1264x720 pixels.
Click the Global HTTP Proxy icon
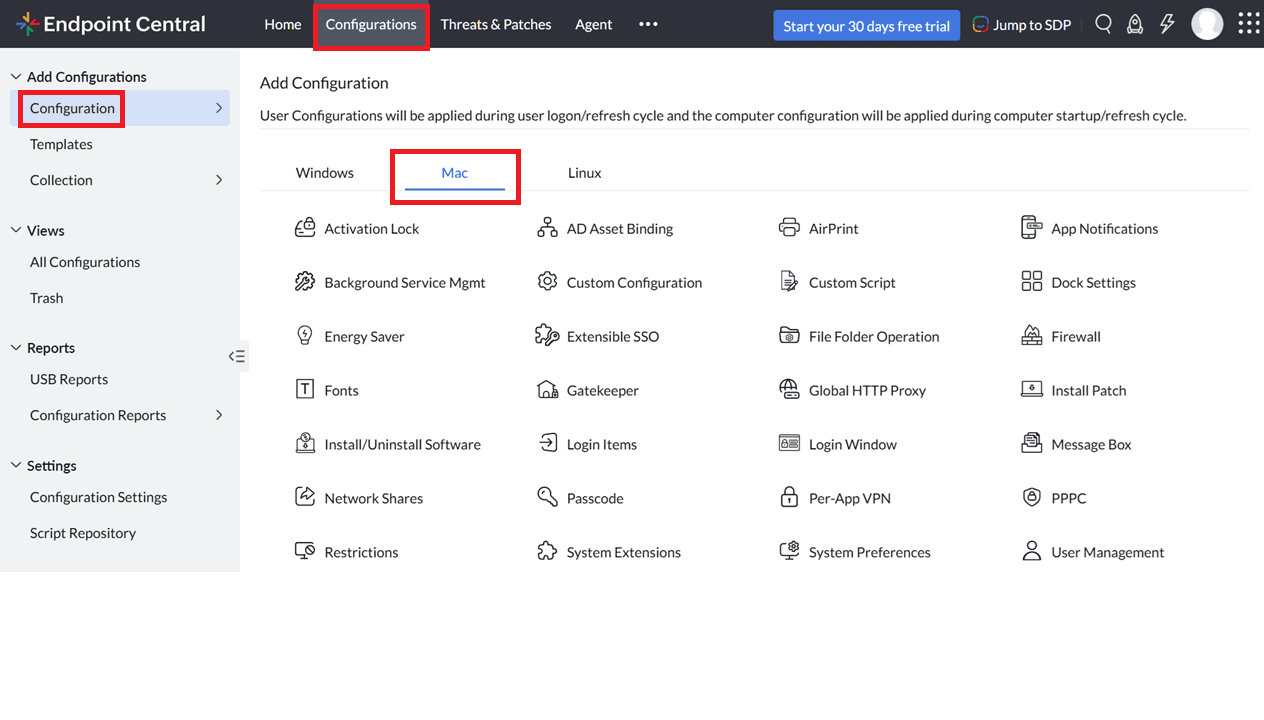pyautogui.click(x=789, y=390)
